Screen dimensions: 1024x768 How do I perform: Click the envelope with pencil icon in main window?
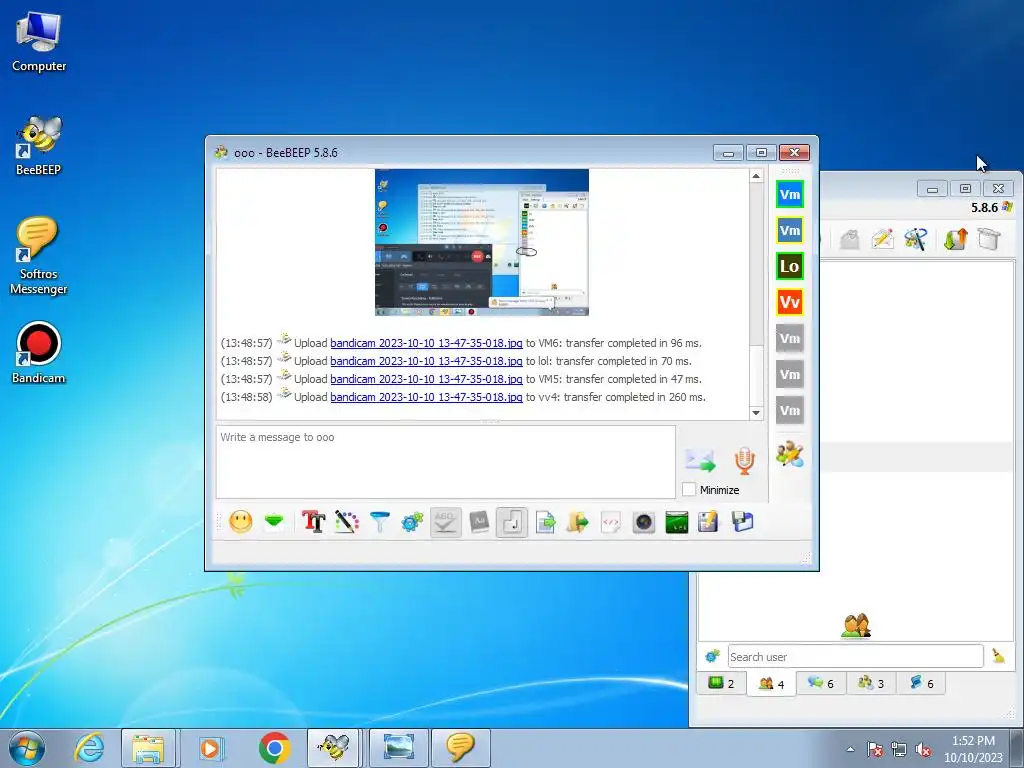click(x=882, y=239)
